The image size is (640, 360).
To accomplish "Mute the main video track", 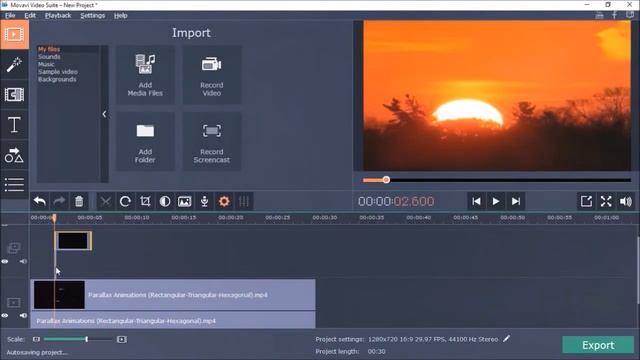I will [x=23, y=316].
